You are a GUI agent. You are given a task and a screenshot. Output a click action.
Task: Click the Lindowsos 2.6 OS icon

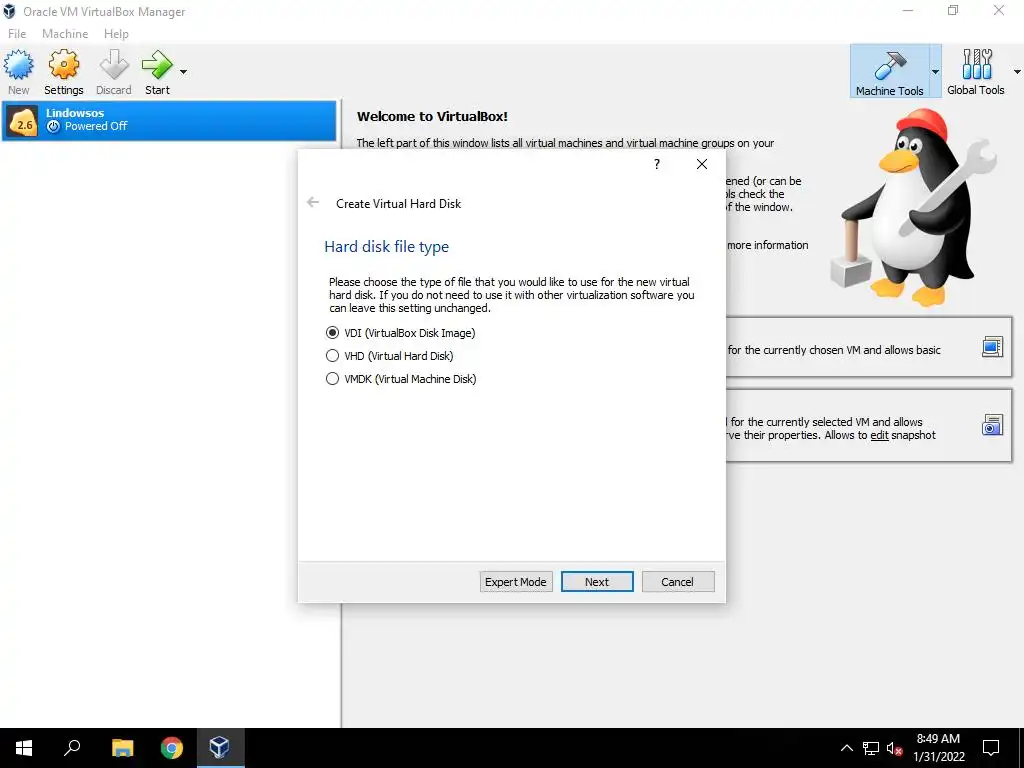click(x=23, y=121)
